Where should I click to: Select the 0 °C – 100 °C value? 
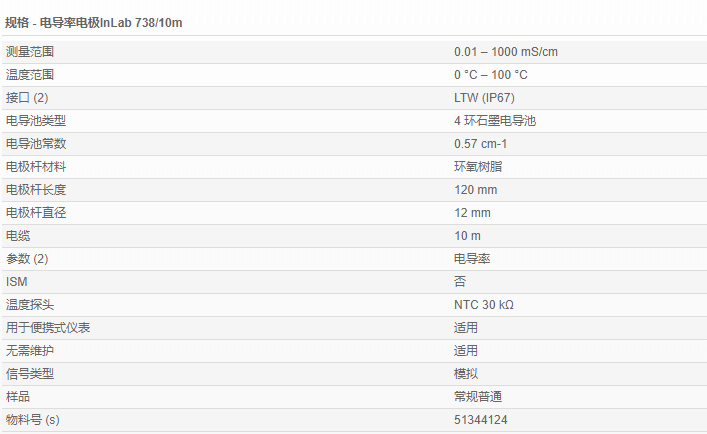pyautogui.click(x=490, y=75)
